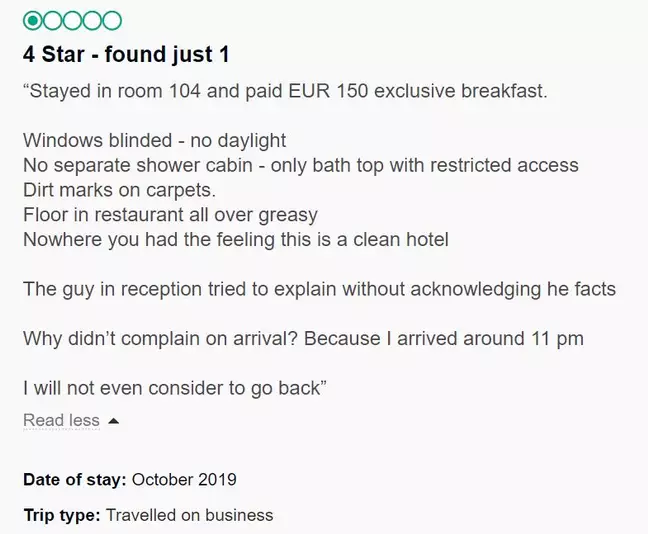
Task: Collapse review using the up arrow
Action: [113, 421]
